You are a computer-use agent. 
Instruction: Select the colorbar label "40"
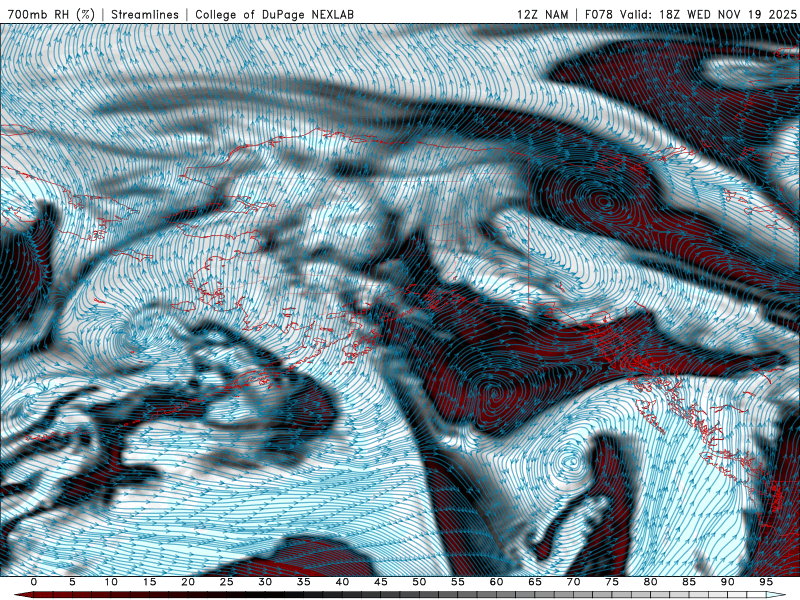coord(342,582)
